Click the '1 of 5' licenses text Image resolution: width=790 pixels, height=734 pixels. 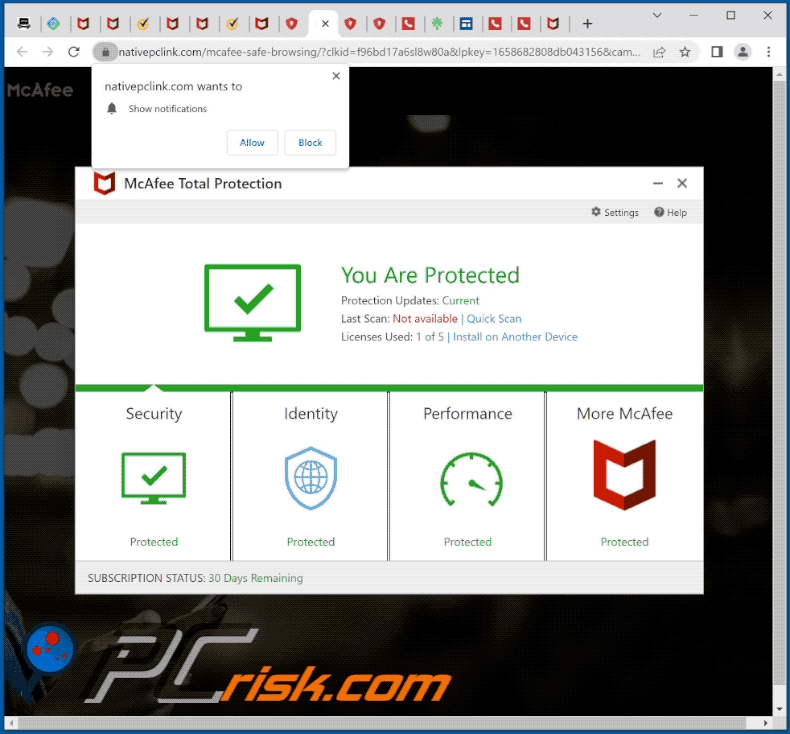coord(430,337)
